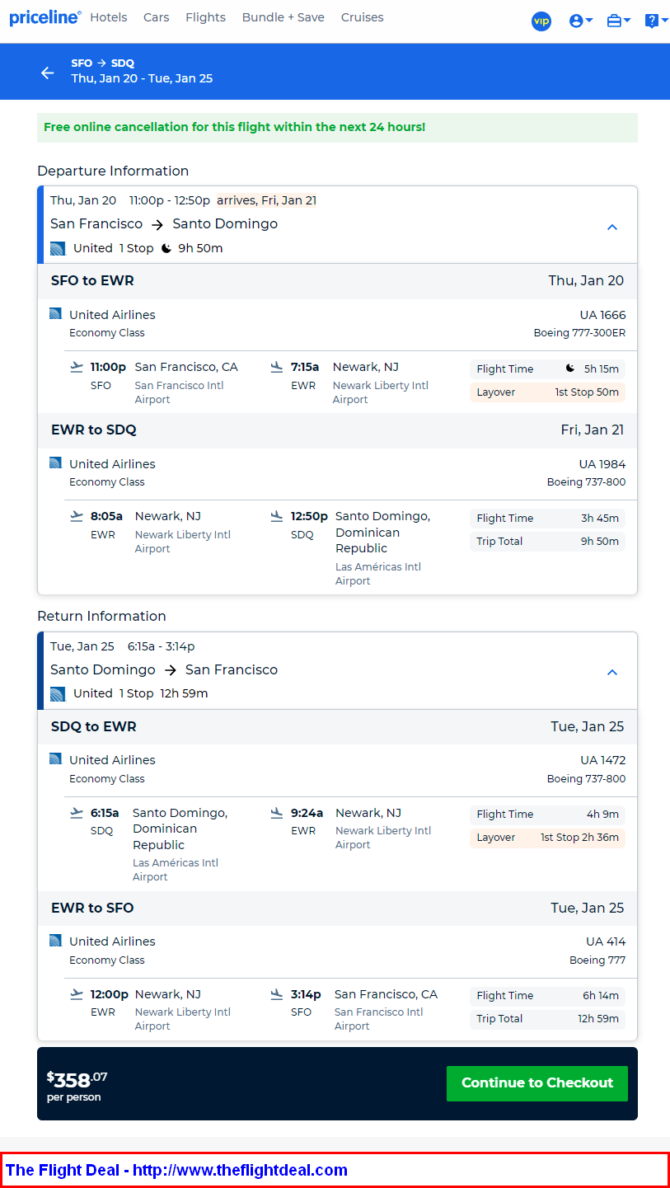670x1188 pixels.
Task: Open the help question-mark menu
Action: click(x=656, y=21)
